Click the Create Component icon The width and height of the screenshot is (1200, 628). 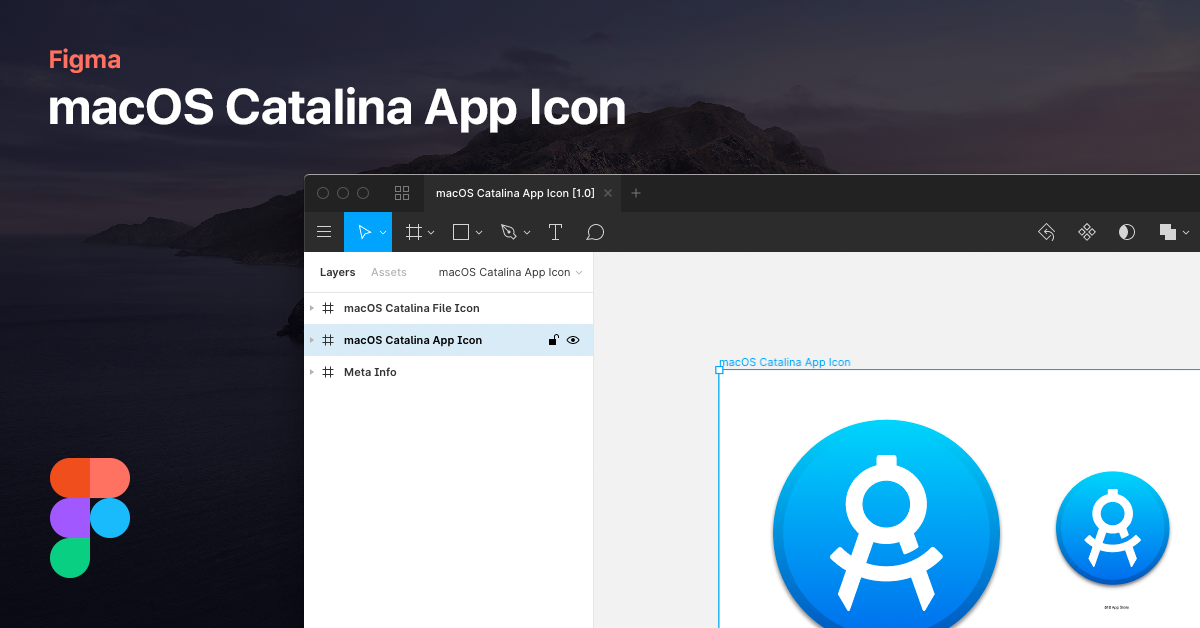click(x=1087, y=232)
